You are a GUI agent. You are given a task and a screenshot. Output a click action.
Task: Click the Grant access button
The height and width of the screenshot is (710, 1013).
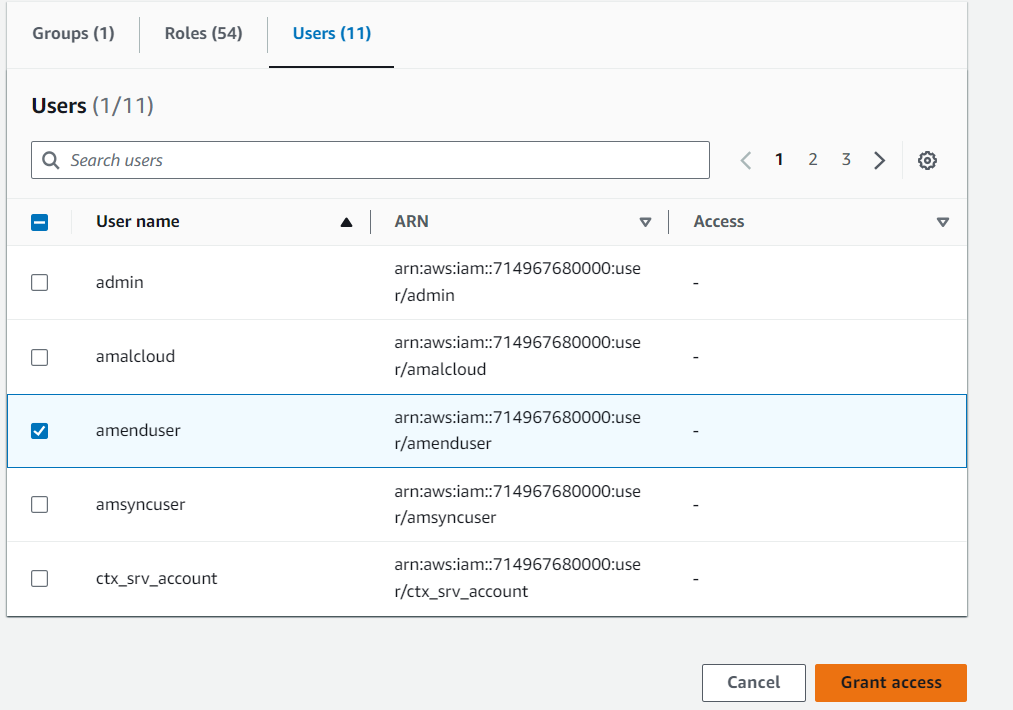coord(890,682)
